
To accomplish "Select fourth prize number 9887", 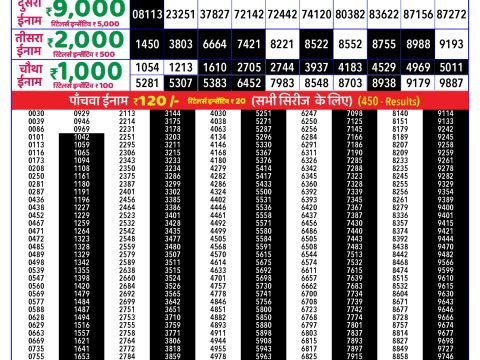I will tap(451, 83).
